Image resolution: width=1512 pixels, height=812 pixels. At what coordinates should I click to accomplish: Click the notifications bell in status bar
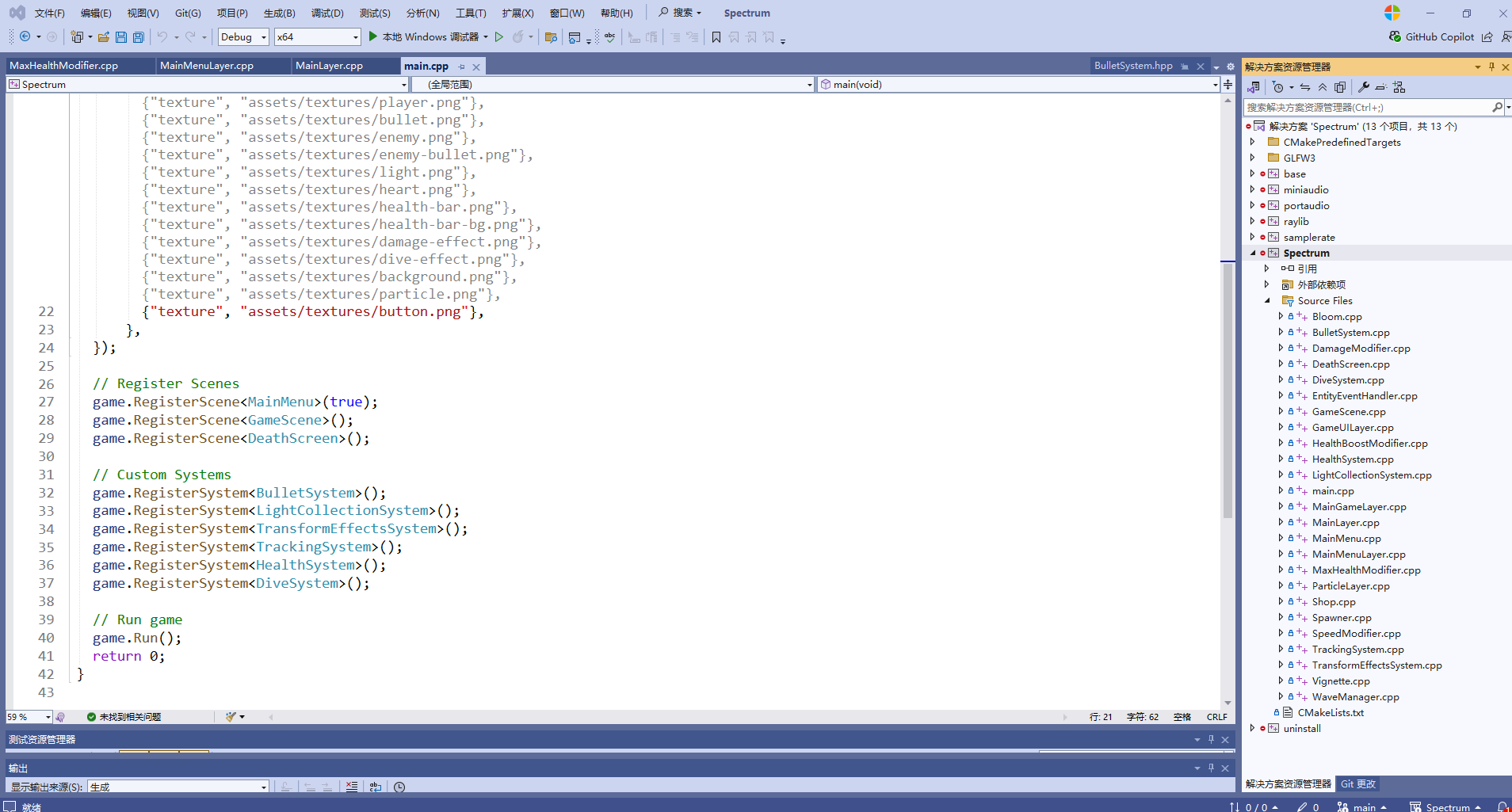coord(1502,806)
